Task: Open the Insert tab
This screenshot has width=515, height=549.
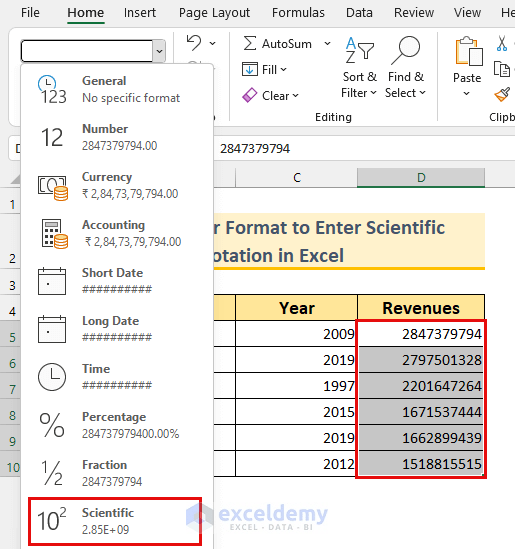Action: coord(140,13)
